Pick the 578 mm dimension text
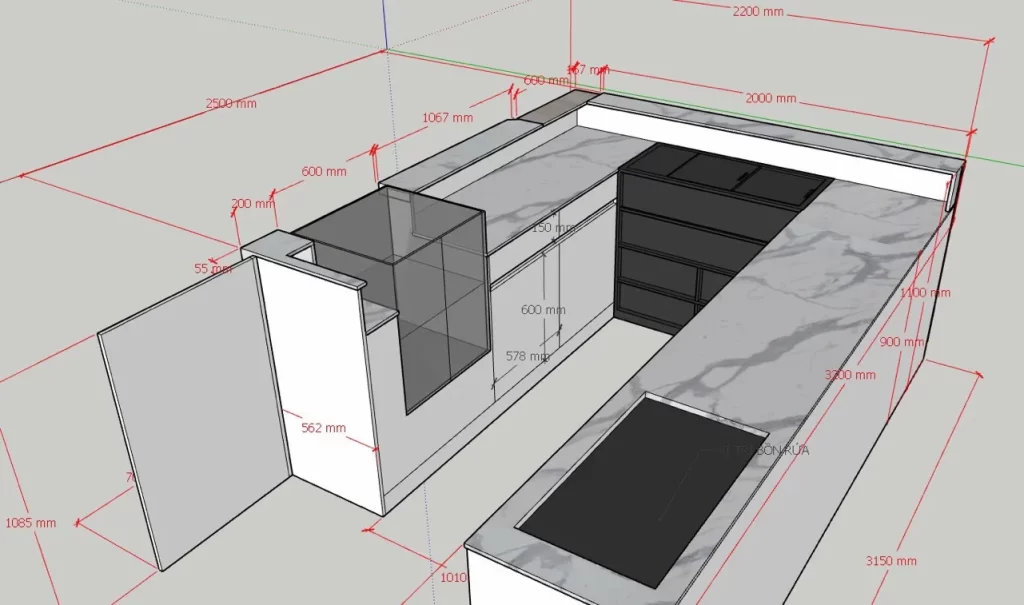Screen dimensions: 1024x605 pos(527,356)
